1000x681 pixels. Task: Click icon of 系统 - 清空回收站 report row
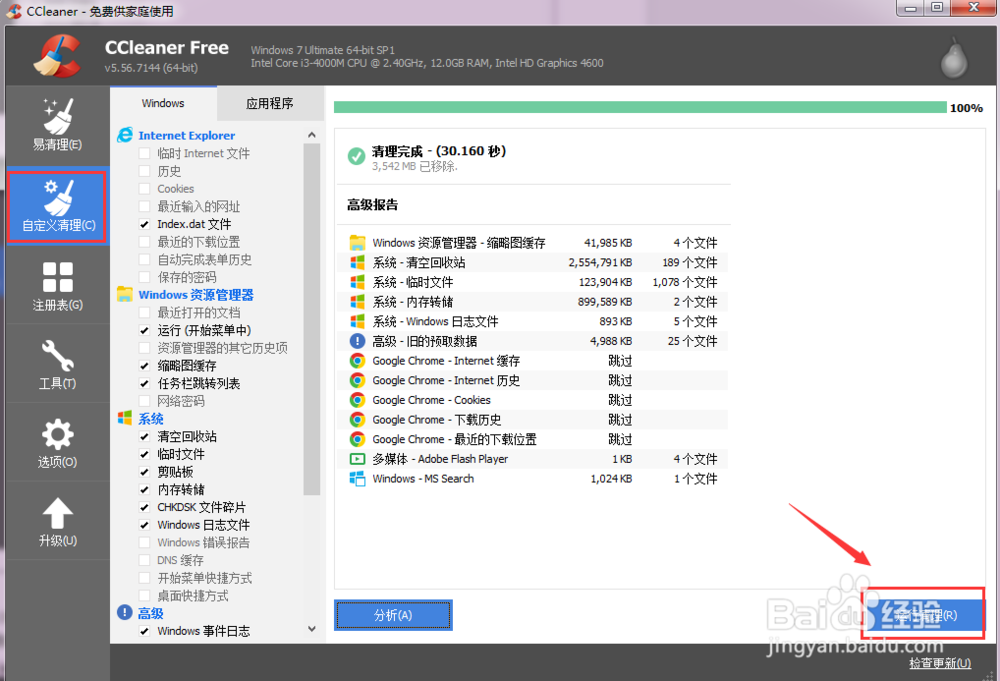point(357,263)
